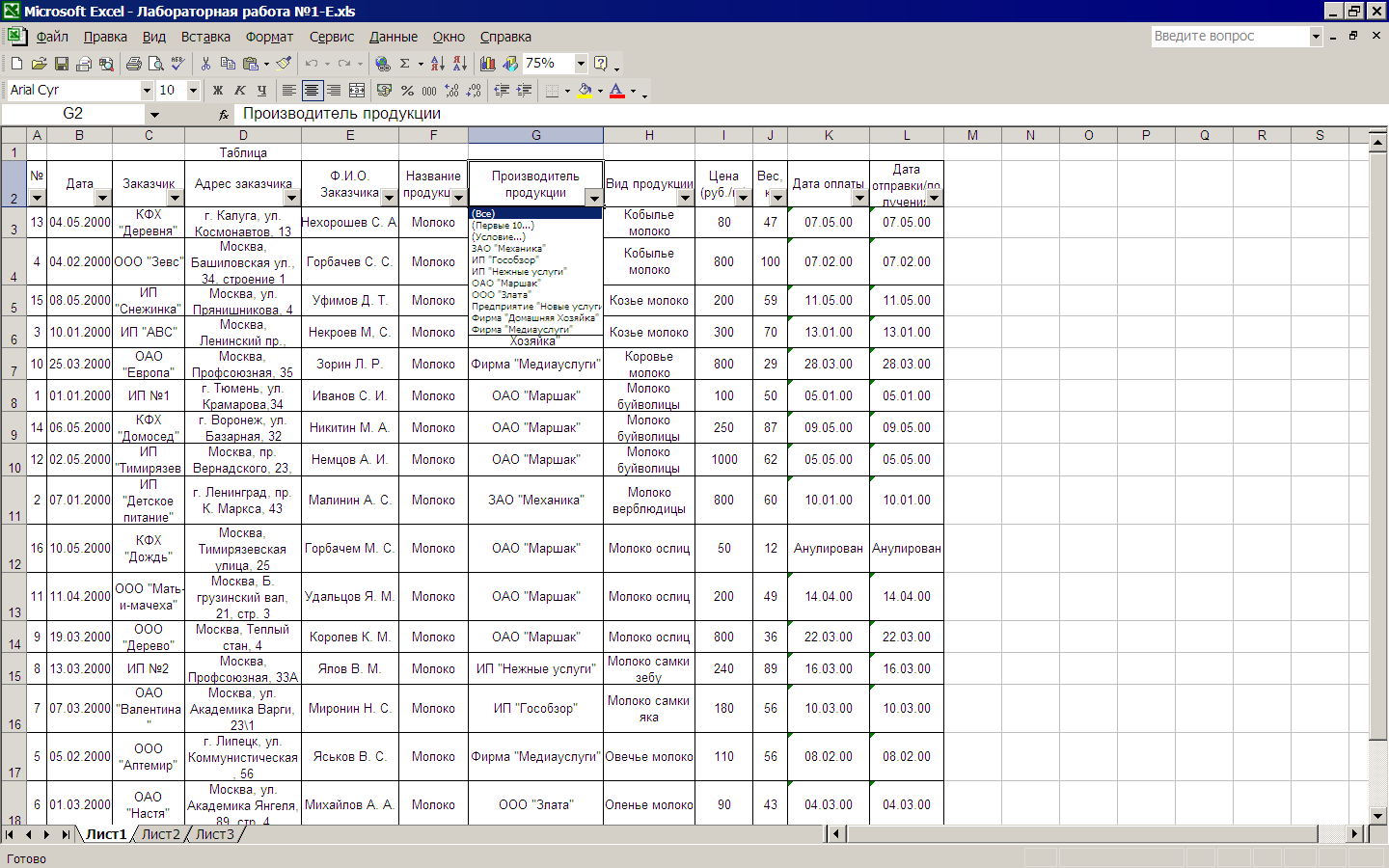Open the font size dropdown
The height and width of the screenshot is (868, 1389).
tap(193, 90)
